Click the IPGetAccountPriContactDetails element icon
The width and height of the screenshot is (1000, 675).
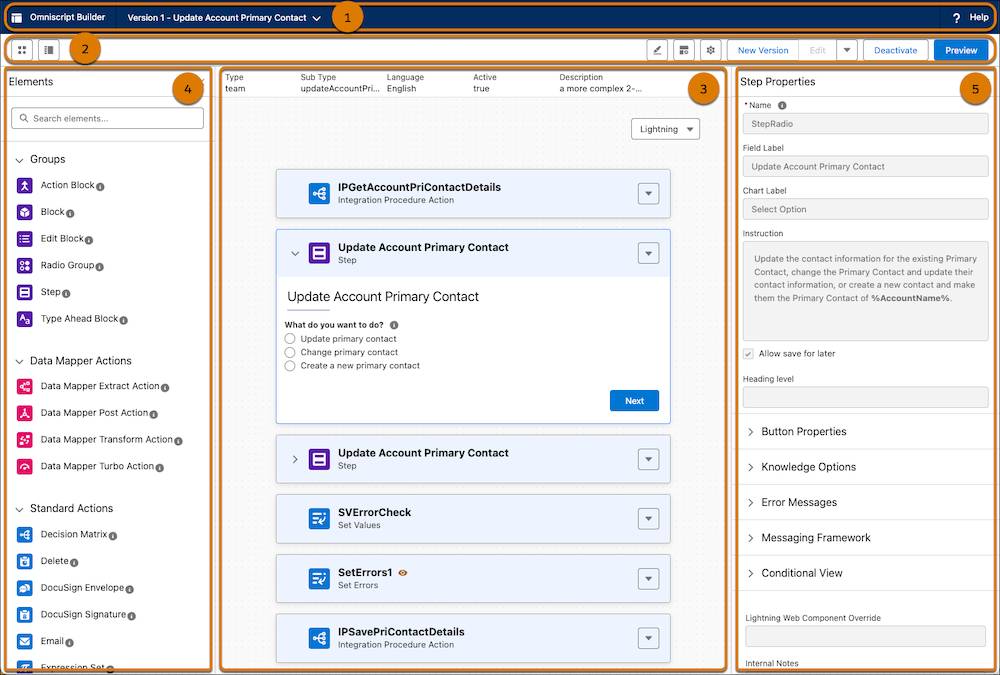click(x=319, y=193)
